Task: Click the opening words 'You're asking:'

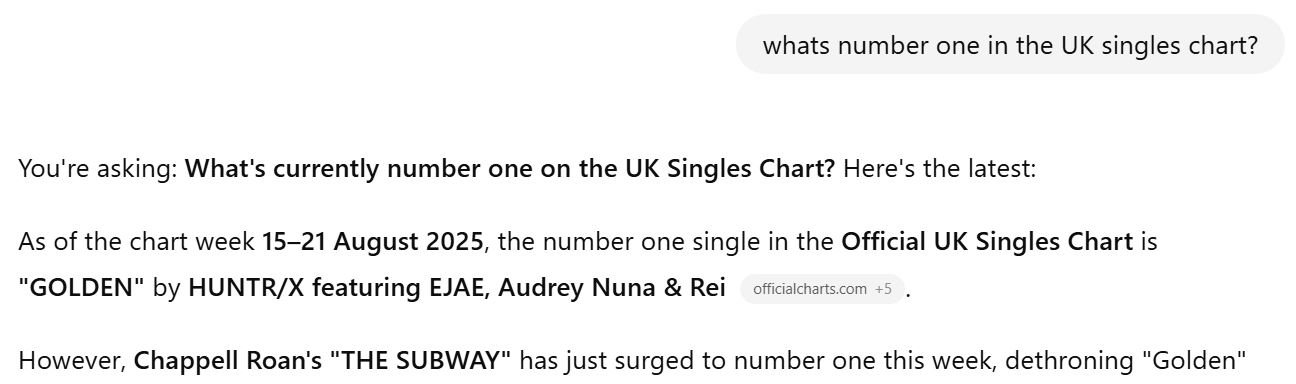Action: pyautogui.click(x=98, y=169)
